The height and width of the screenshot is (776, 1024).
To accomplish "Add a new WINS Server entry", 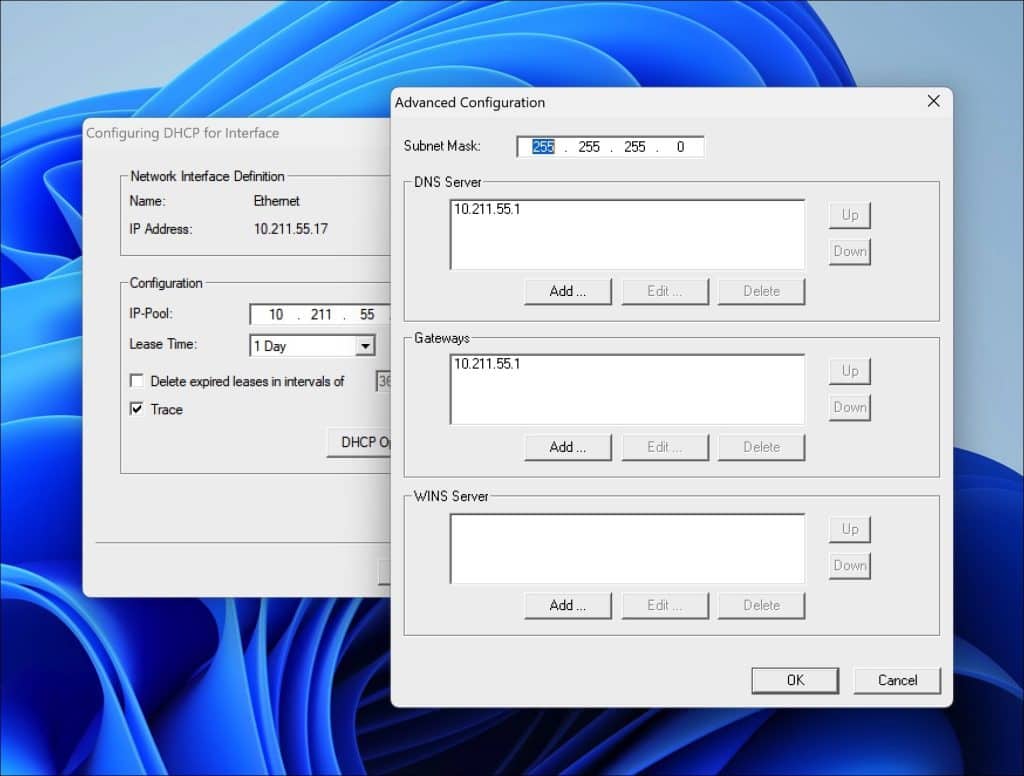I will point(568,606).
